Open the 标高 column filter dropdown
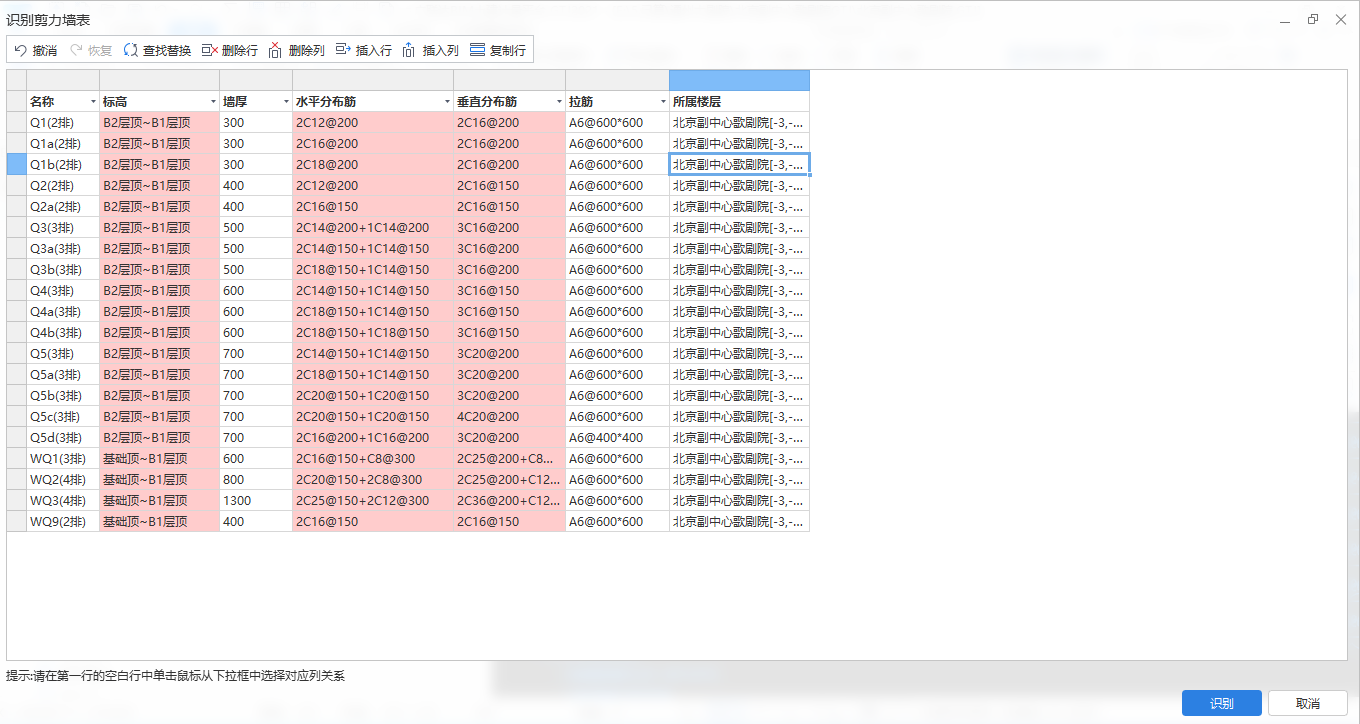The width and height of the screenshot is (1360, 724). [x=213, y=102]
